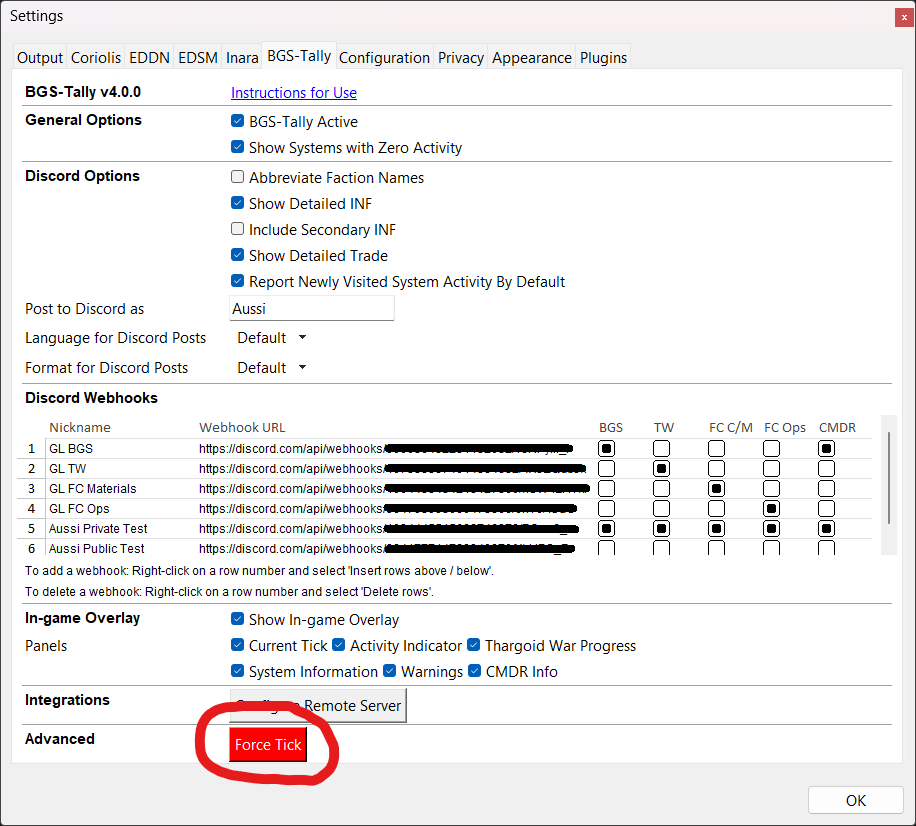The height and width of the screenshot is (826, 916).
Task: Toggle FC Ops checkbox for GL FC Ops row
Action: pos(771,509)
